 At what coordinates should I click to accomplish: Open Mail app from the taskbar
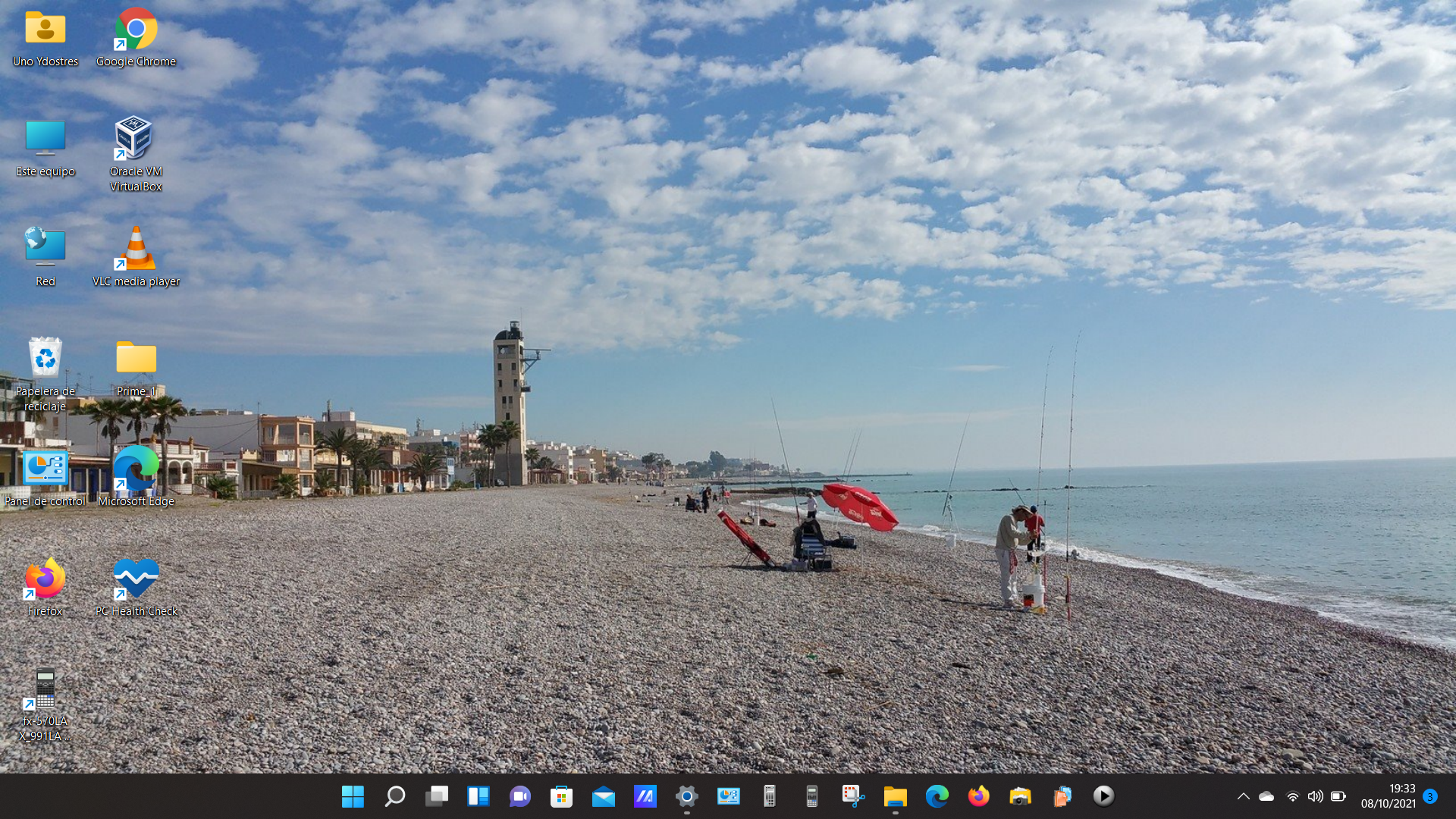[604, 795]
